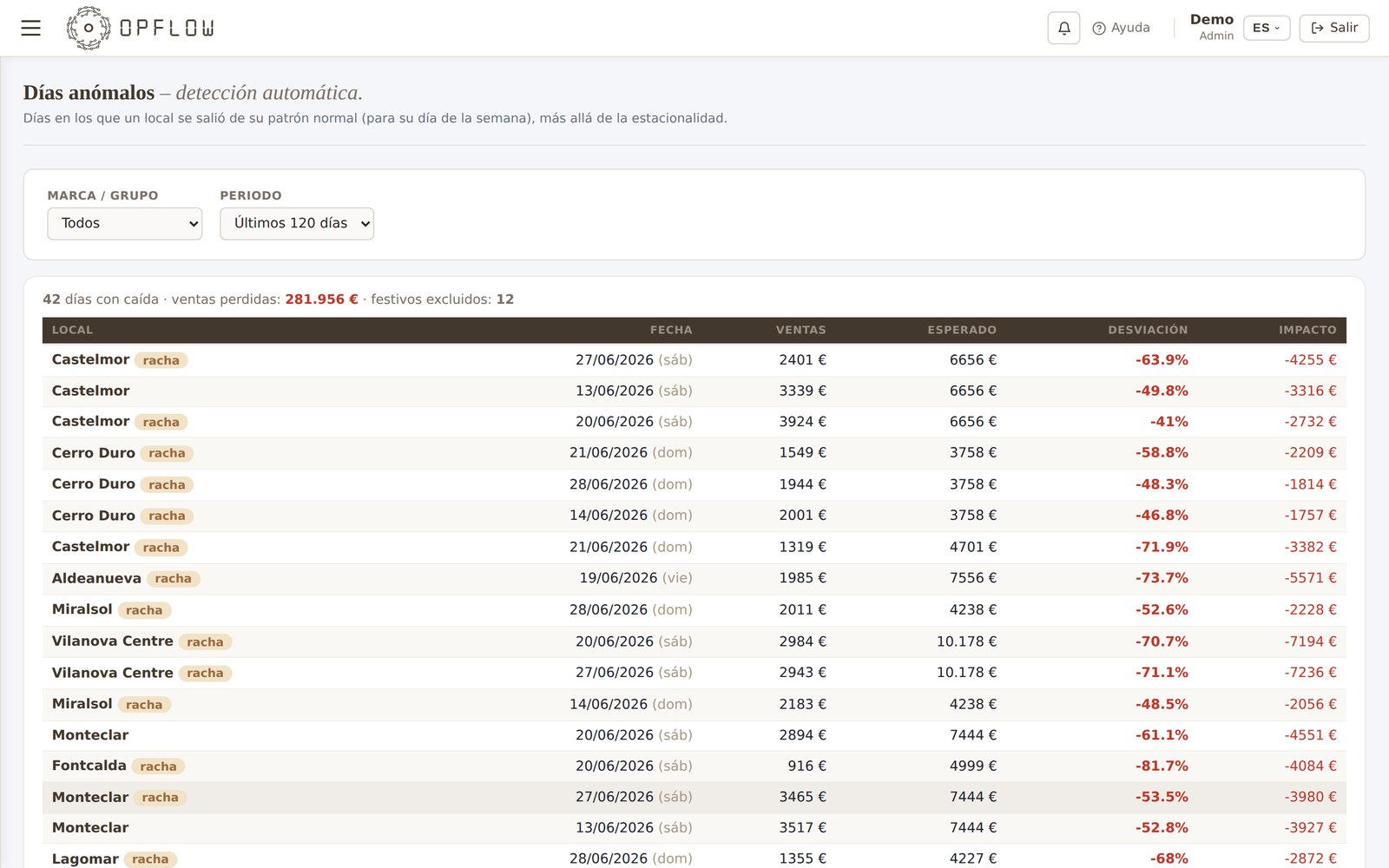Screen dimensions: 1389x868
Task: Sort by the DESVIACIÓN column header
Action: coord(1148,330)
